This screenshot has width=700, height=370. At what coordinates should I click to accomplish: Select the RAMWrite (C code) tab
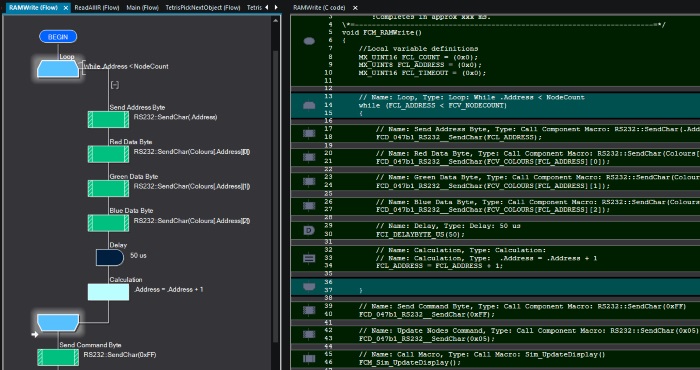coord(319,8)
